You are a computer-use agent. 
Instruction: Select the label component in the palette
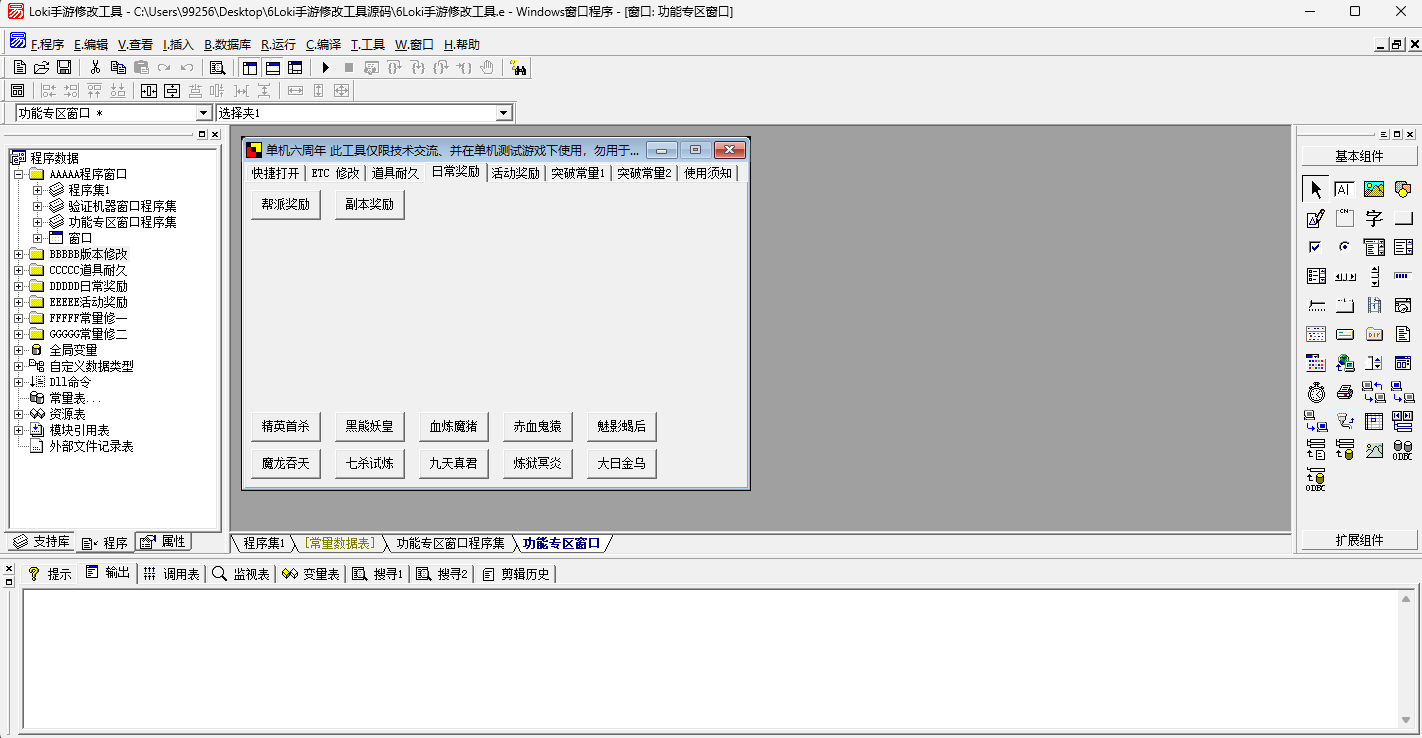1344,189
